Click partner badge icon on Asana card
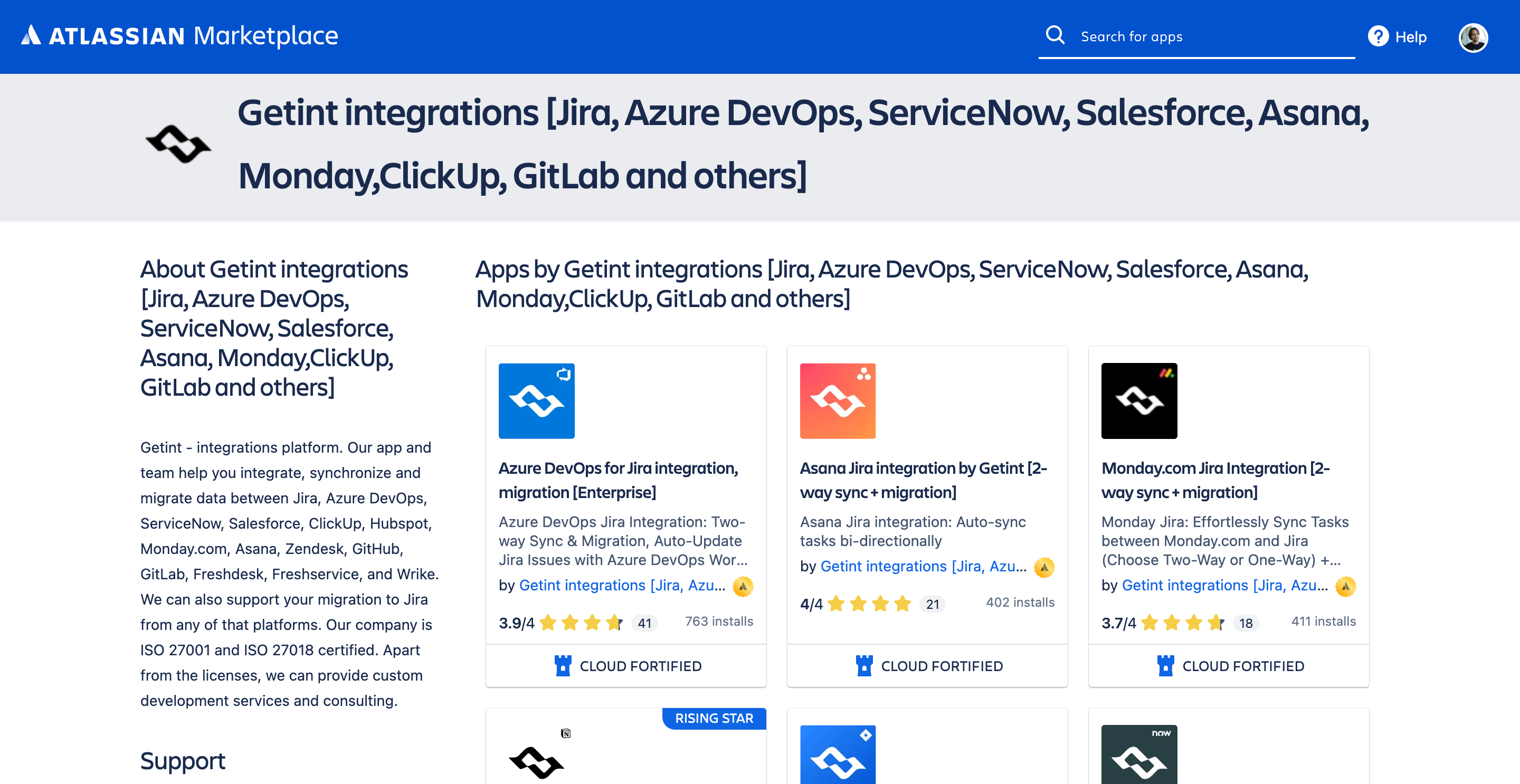1520x784 pixels. [1044, 568]
